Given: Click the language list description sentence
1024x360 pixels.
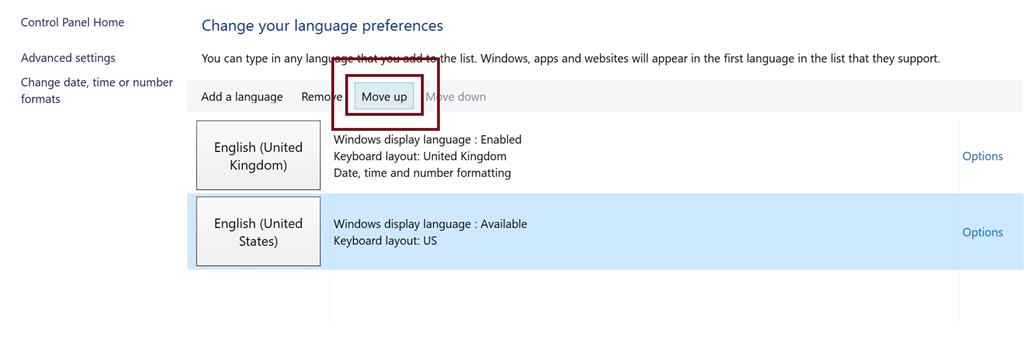Looking at the screenshot, I should click(x=571, y=58).
